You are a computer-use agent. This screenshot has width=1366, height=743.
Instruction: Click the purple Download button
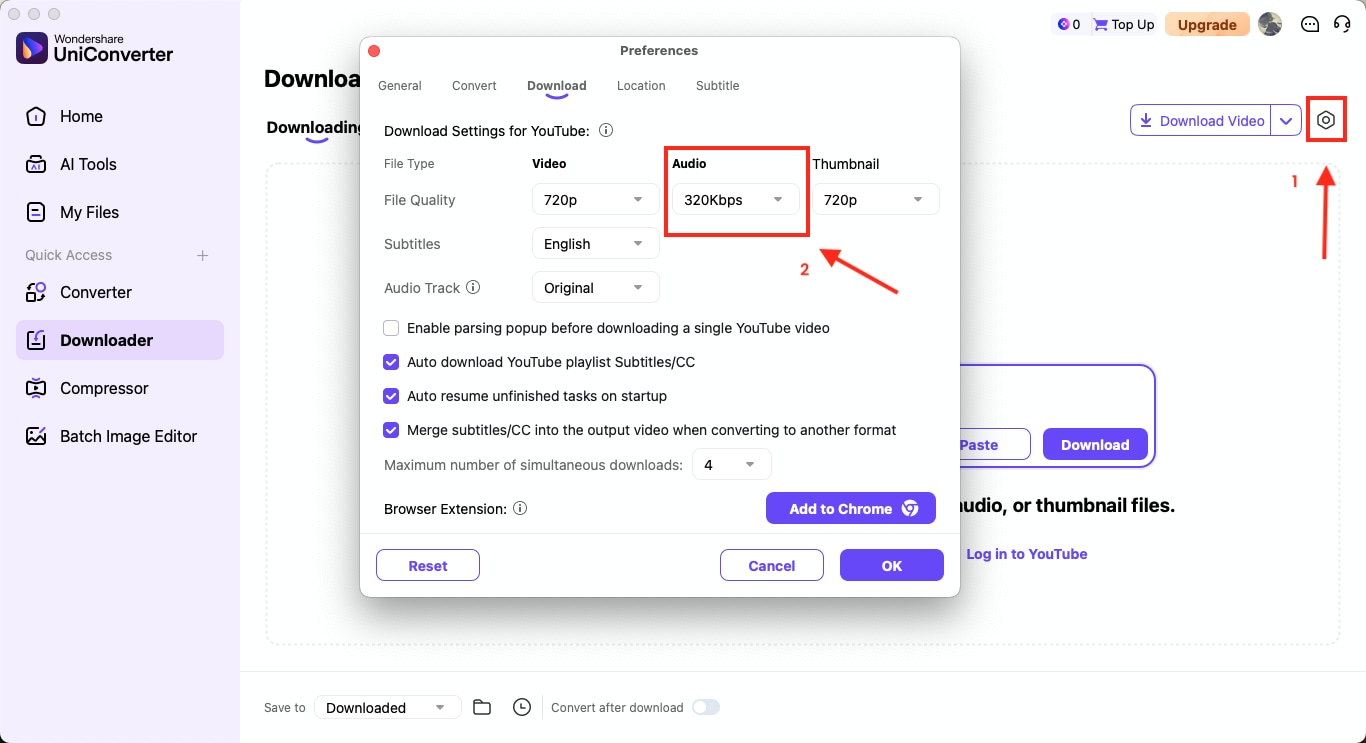point(1095,445)
